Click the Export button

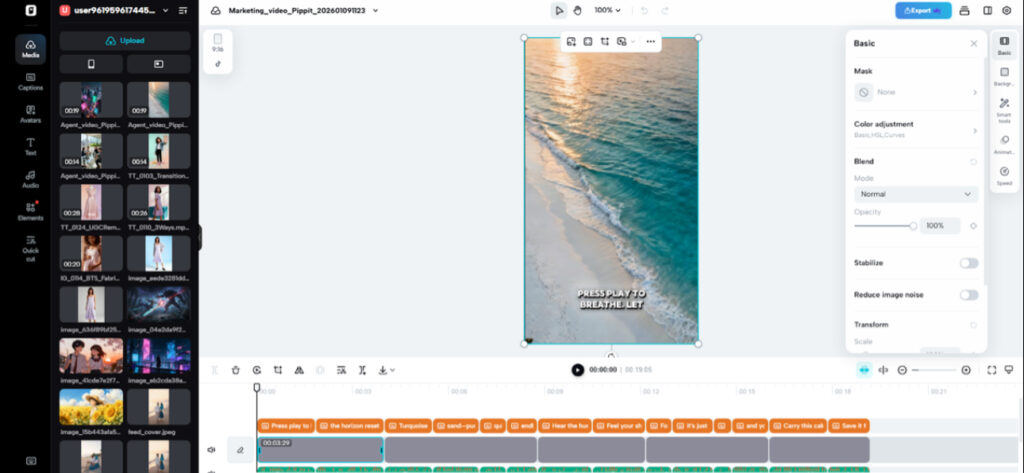[923, 10]
